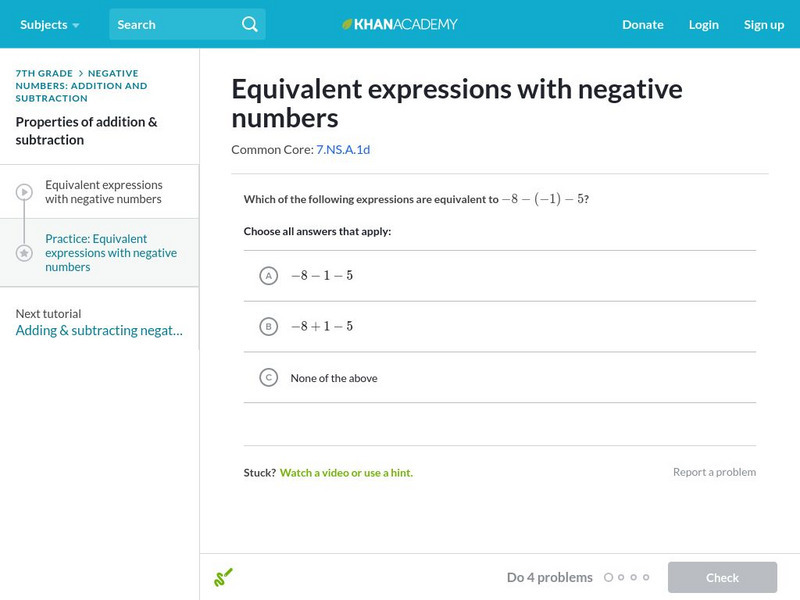Viewport: 800px width, 600px height.
Task: Expand the Subjects dropdown menu
Action: (x=49, y=24)
